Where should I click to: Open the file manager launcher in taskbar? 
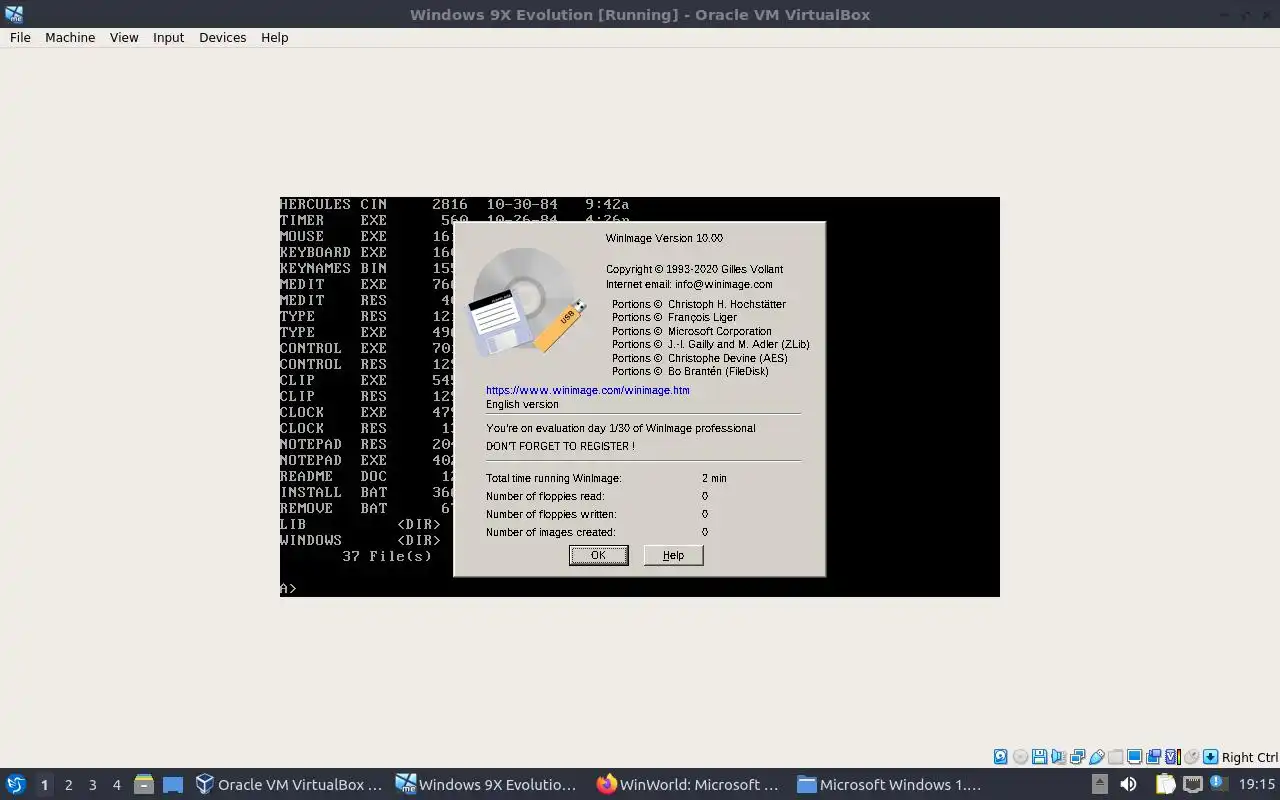(143, 784)
